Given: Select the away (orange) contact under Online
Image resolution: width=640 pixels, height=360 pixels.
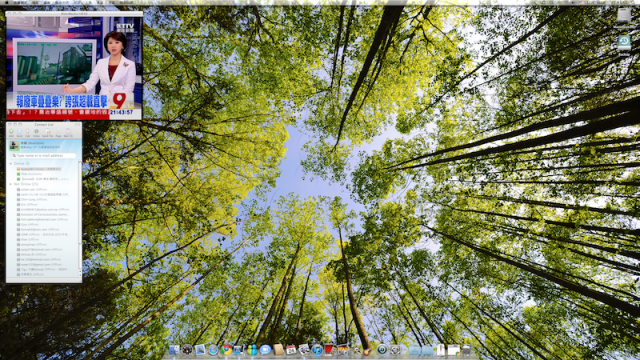Looking at the screenshot, I should (x=40, y=169).
